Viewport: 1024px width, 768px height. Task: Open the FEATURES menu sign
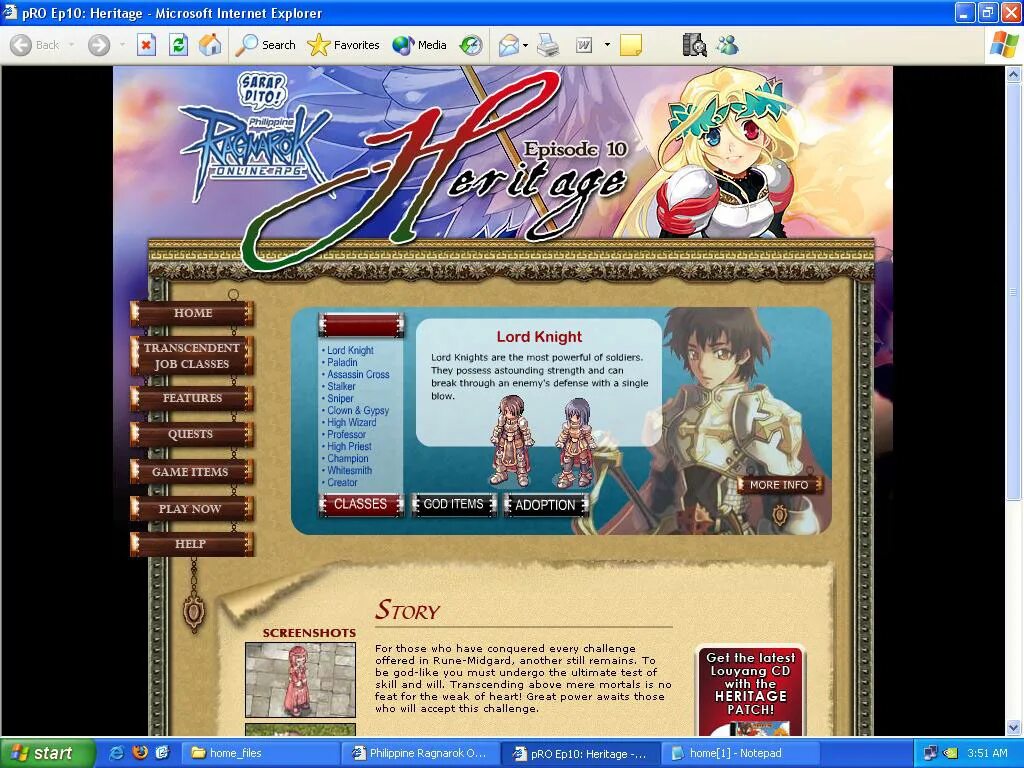tap(192, 398)
